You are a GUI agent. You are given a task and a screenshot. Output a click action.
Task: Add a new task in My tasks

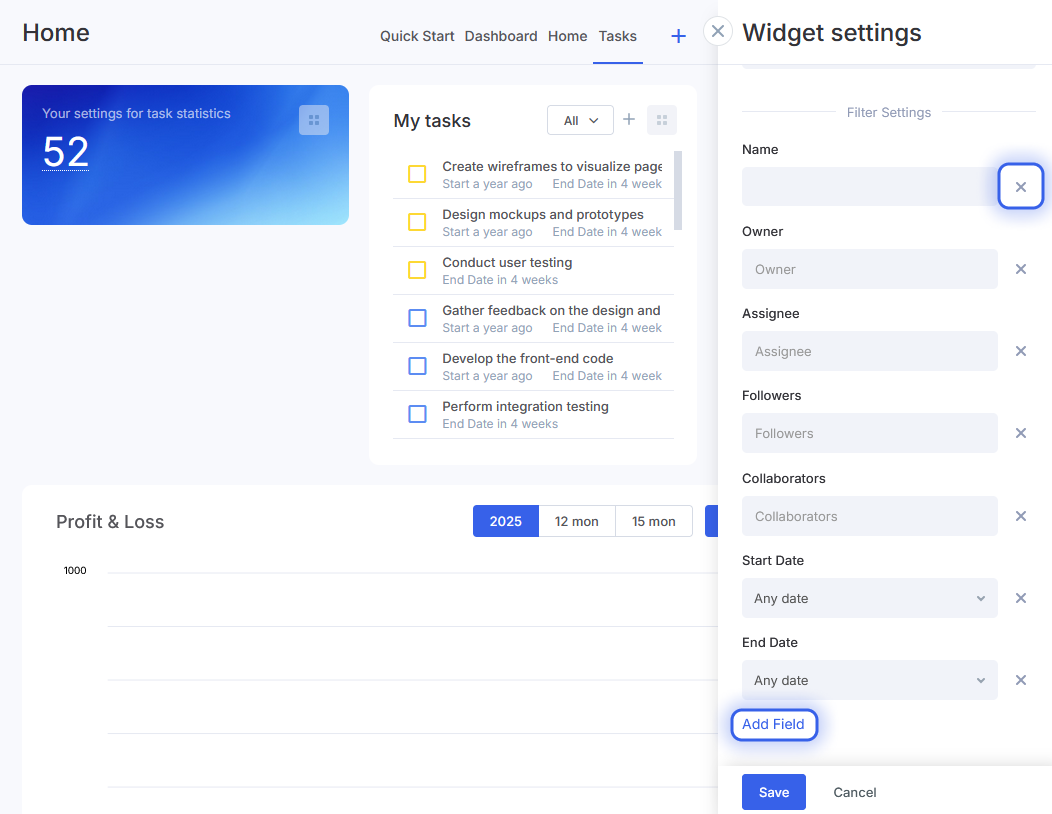[x=629, y=119]
